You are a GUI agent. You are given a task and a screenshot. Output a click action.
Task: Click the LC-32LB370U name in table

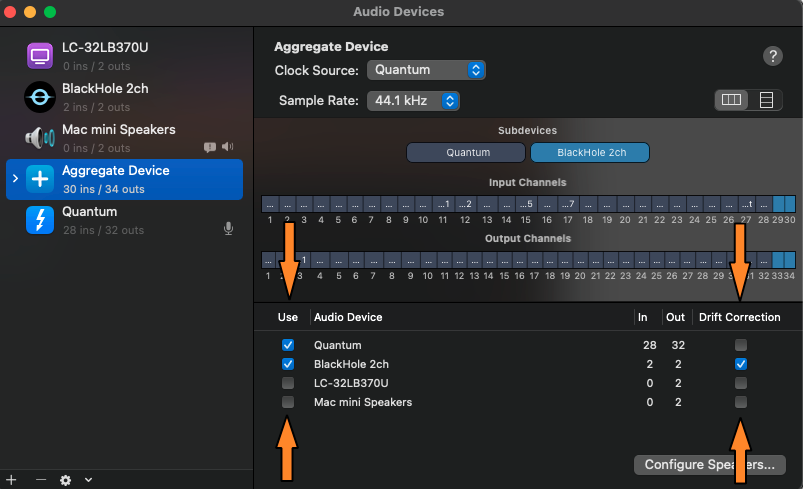click(351, 383)
